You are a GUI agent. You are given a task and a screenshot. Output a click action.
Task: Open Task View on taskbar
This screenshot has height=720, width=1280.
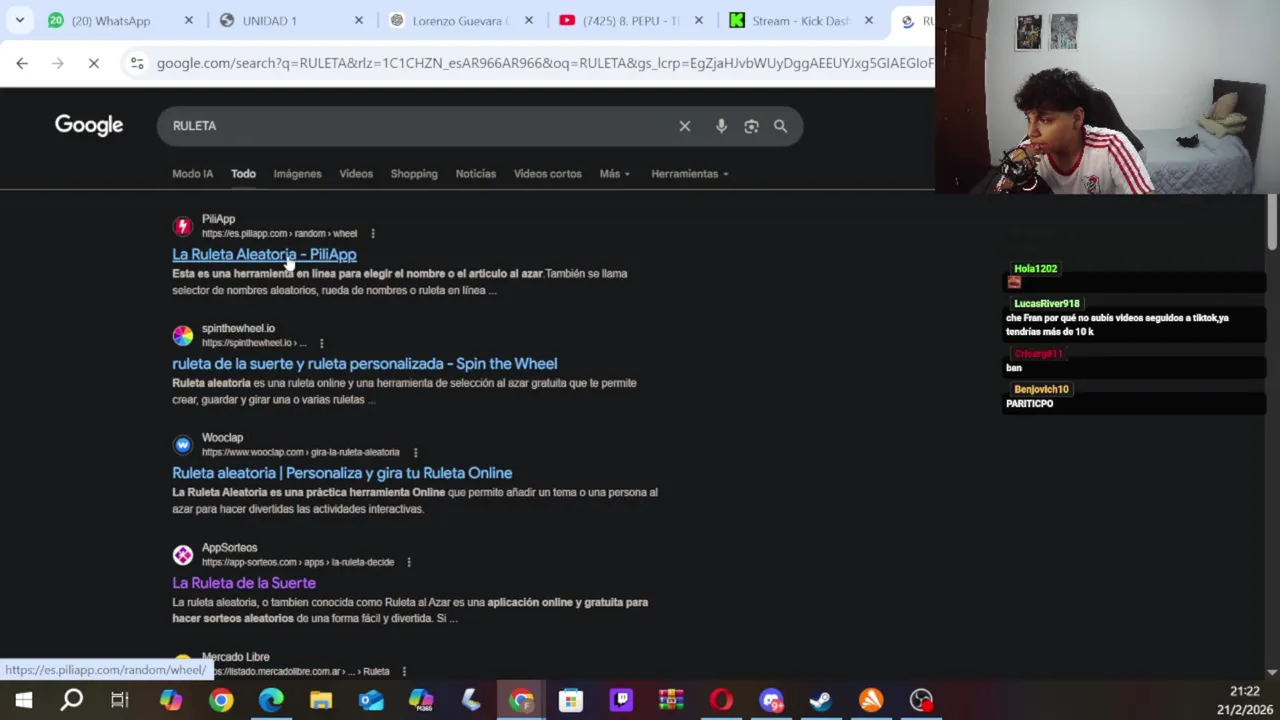coord(120,700)
